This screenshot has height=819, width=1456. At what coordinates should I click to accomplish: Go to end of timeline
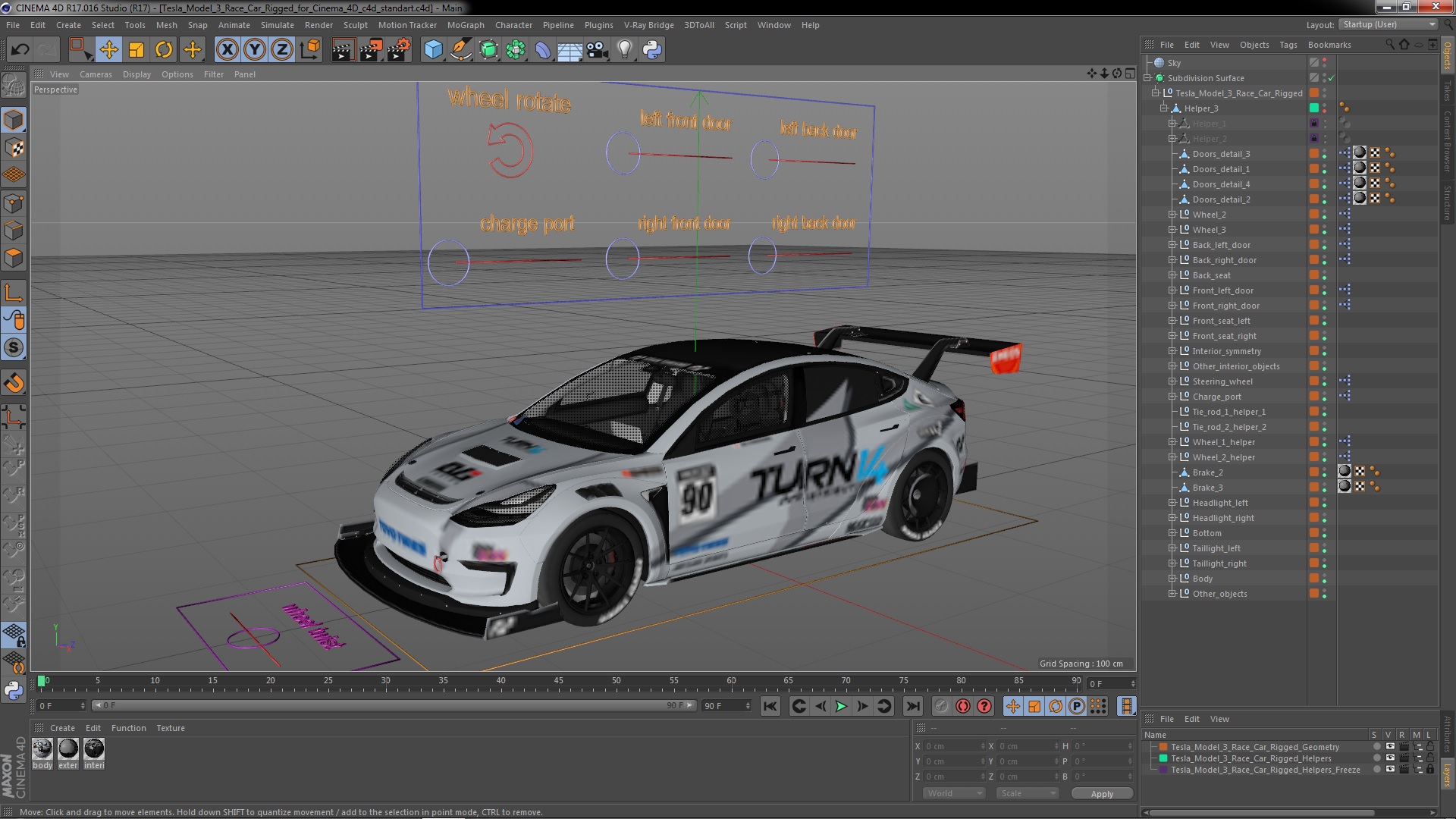point(913,706)
